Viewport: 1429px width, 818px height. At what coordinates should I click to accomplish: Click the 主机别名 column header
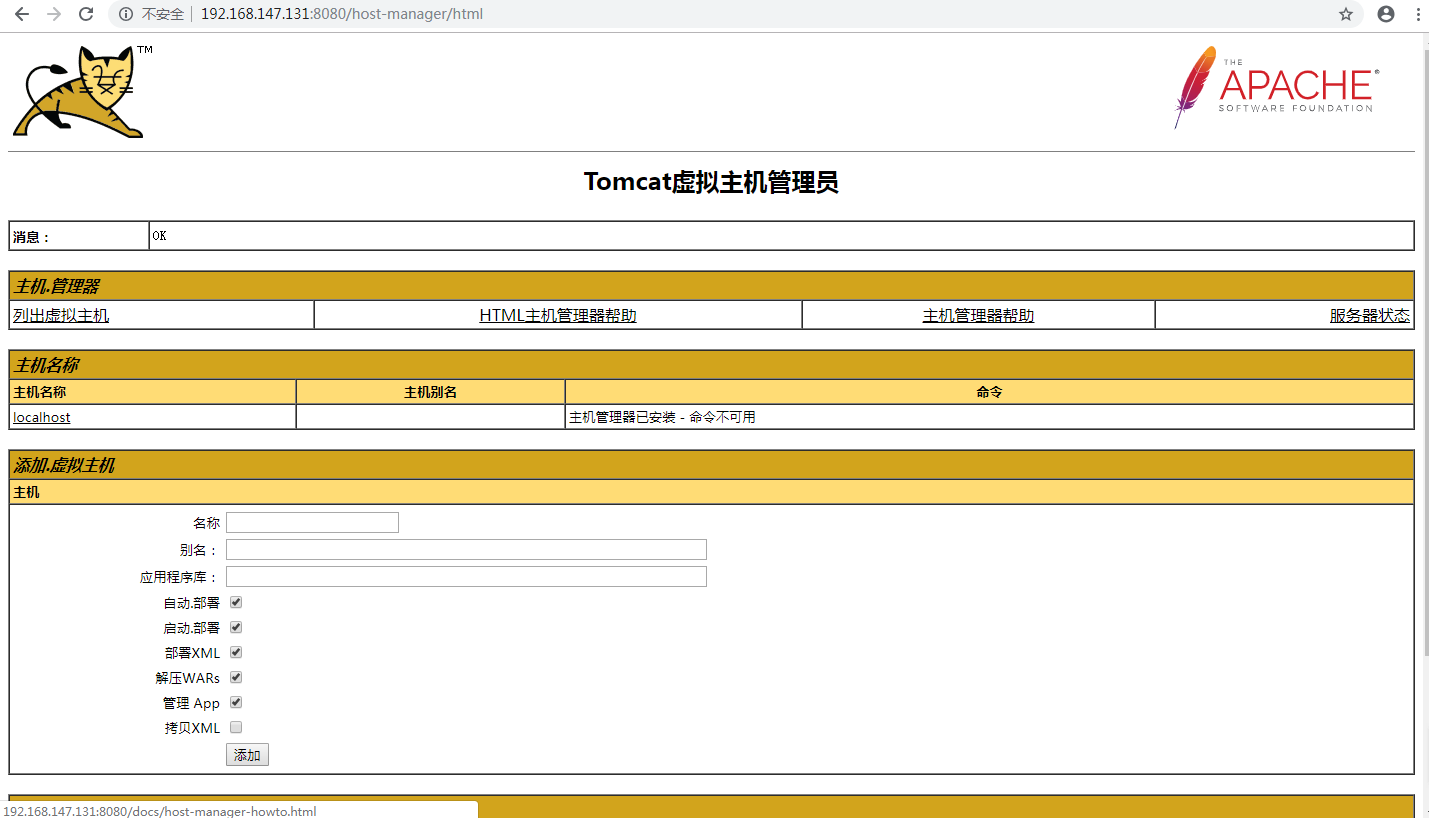point(430,392)
